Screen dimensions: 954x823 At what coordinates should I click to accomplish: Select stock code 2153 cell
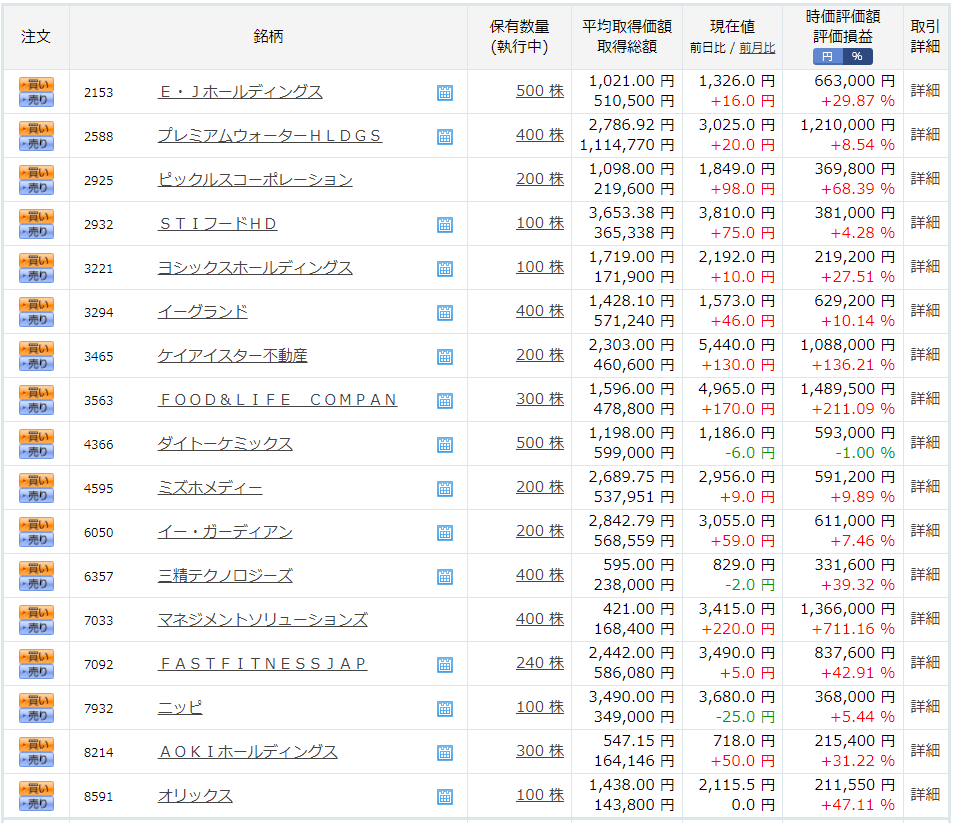(x=99, y=92)
